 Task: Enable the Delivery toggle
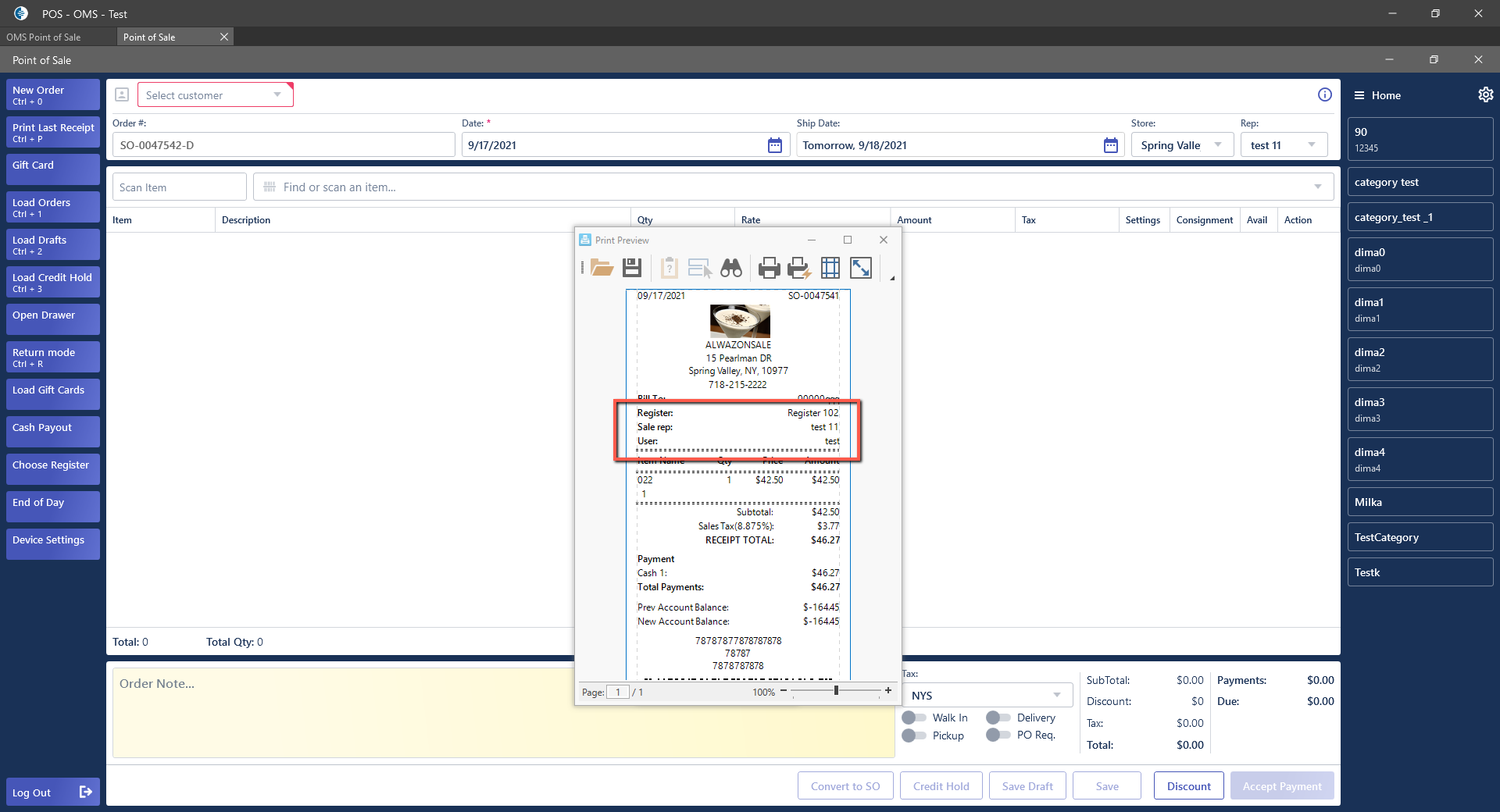pyautogui.click(x=998, y=718)
